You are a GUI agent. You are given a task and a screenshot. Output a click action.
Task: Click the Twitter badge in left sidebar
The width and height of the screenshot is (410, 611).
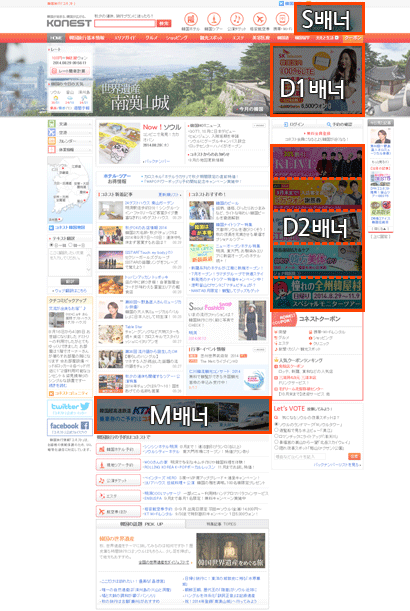[70, 408]
